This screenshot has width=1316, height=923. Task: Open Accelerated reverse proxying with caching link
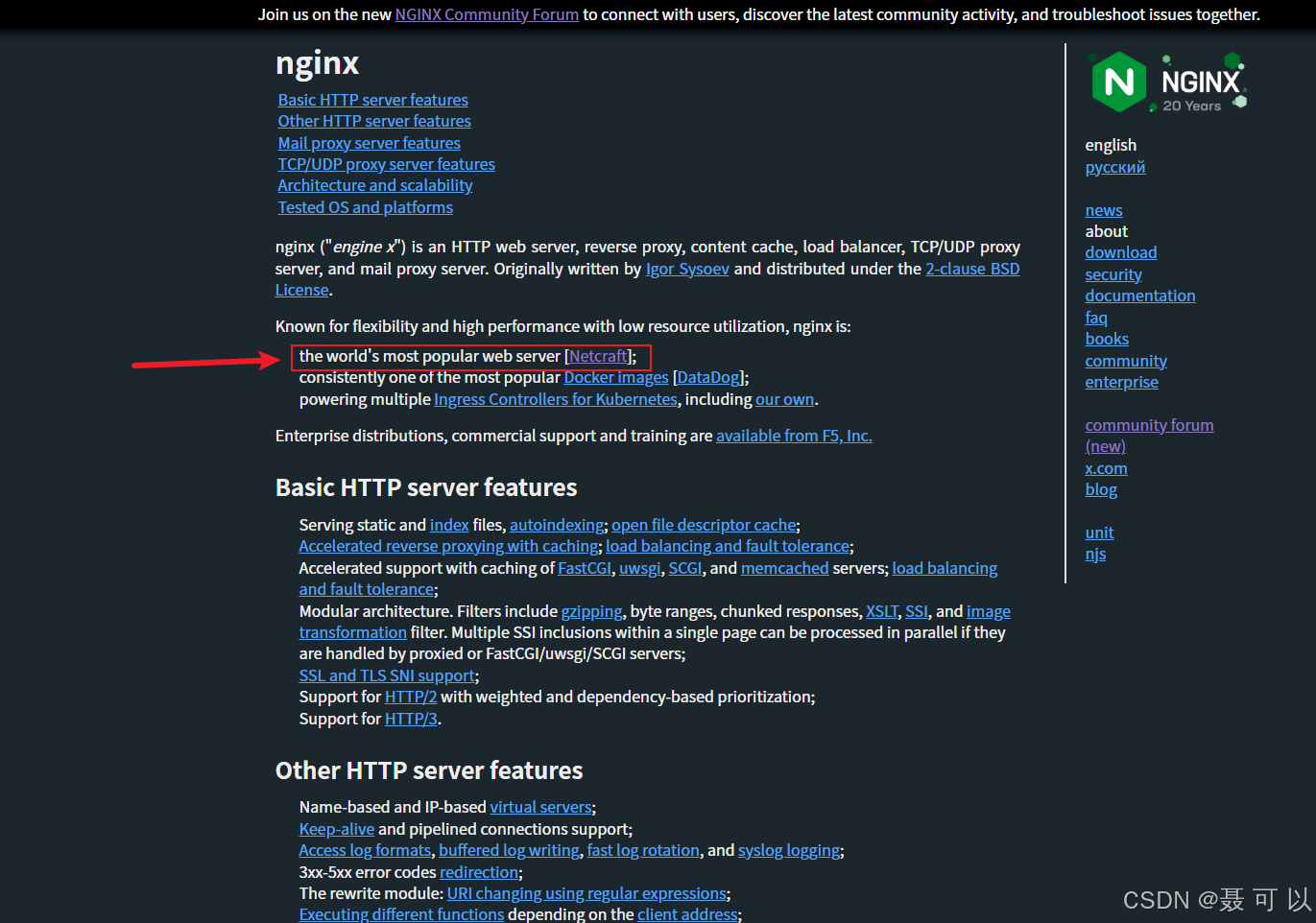tap(448, 546)
